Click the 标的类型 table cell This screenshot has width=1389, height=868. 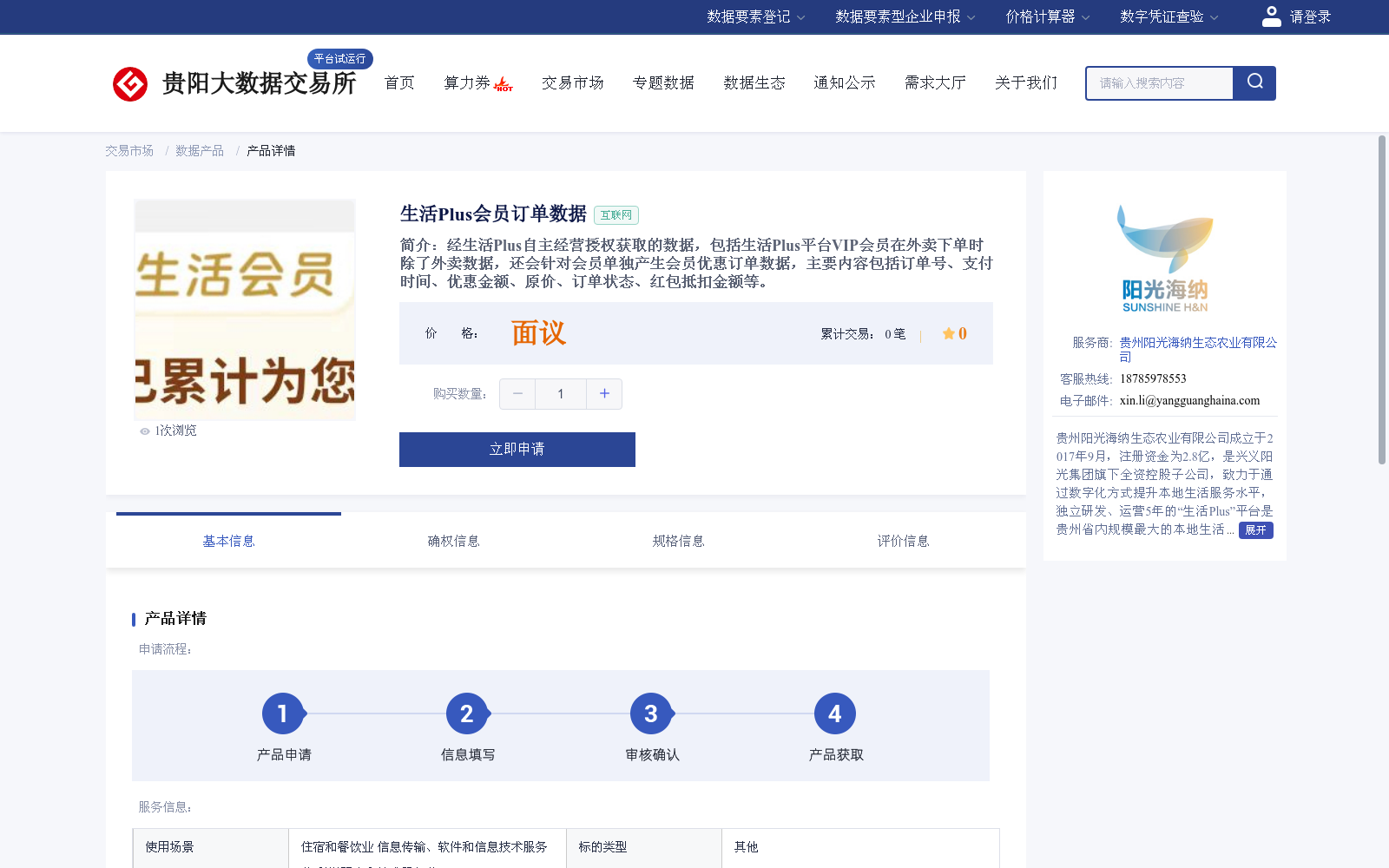[x=644, y=847]
